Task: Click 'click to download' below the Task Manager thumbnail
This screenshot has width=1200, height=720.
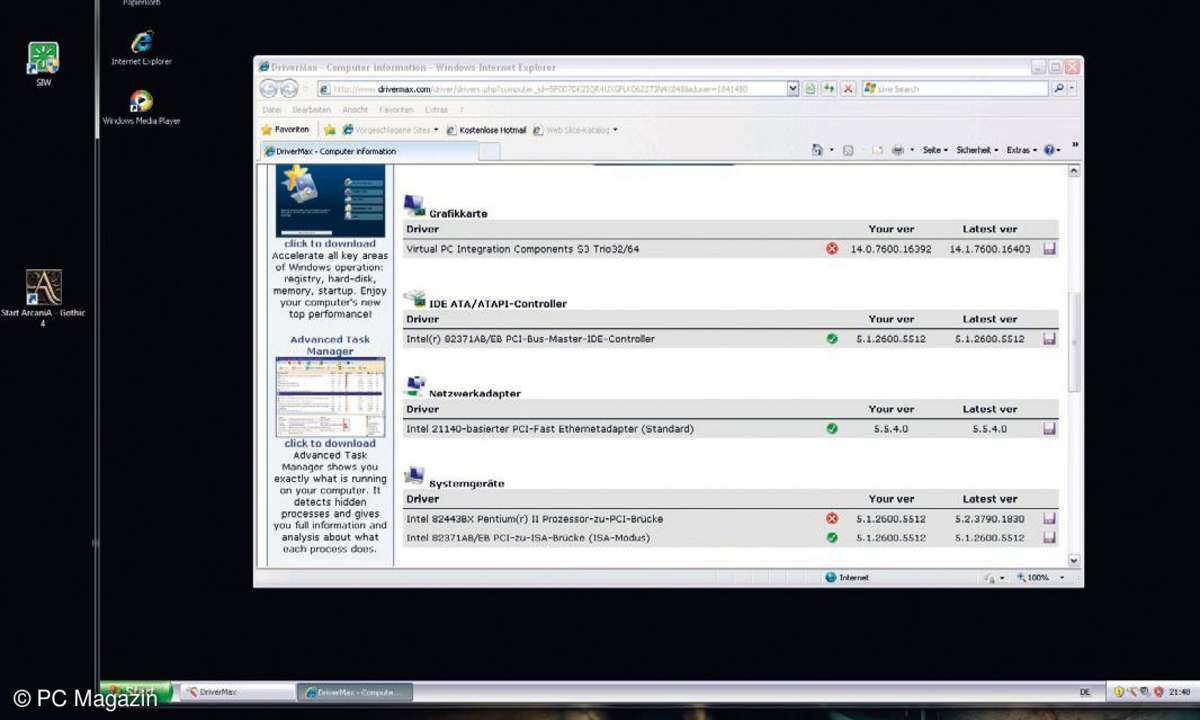Action: click(x=330, y=443)
